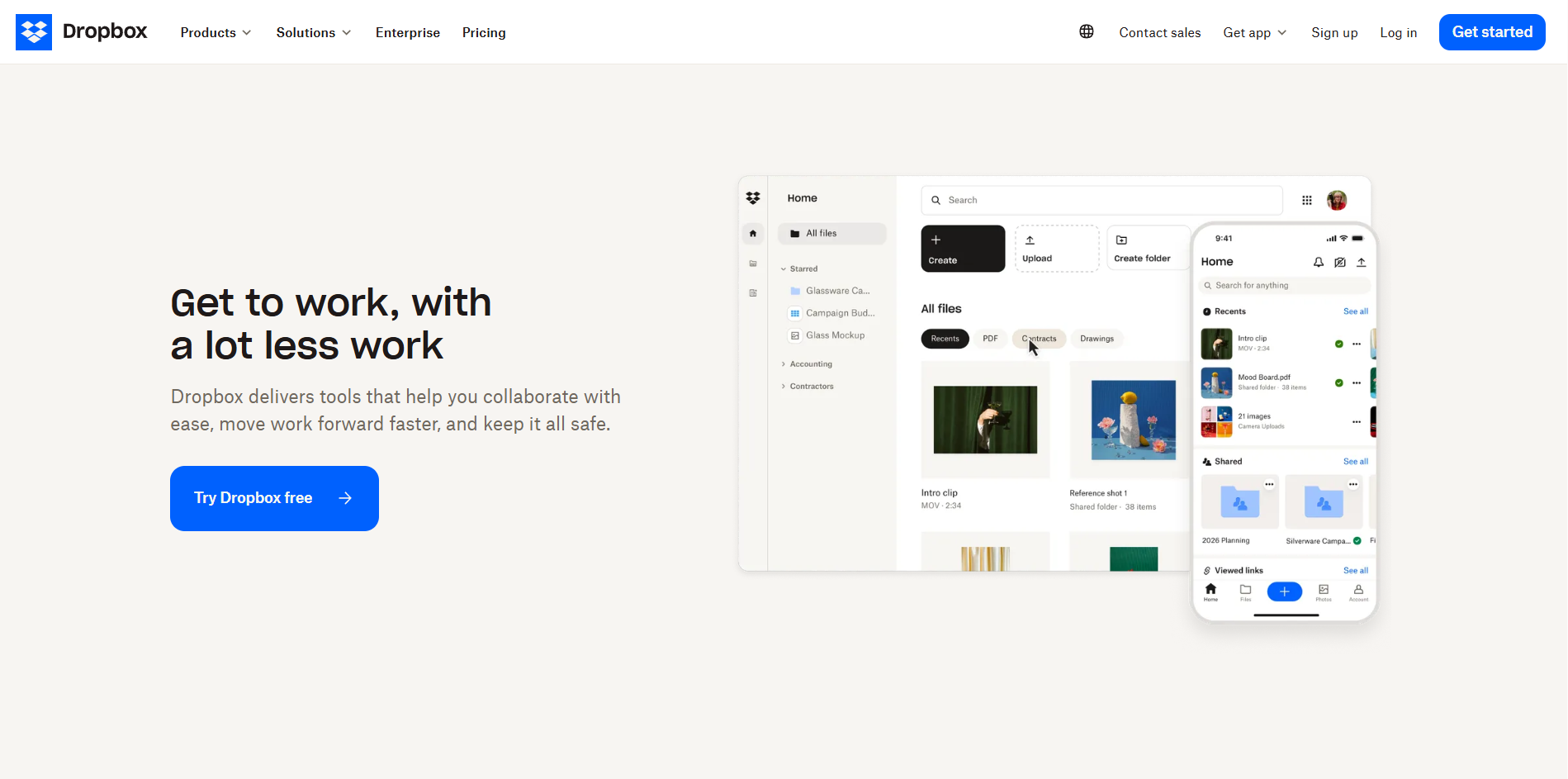Expand the Contractors folder
The width and height of the screenshot is (1568, 779).
808,387
